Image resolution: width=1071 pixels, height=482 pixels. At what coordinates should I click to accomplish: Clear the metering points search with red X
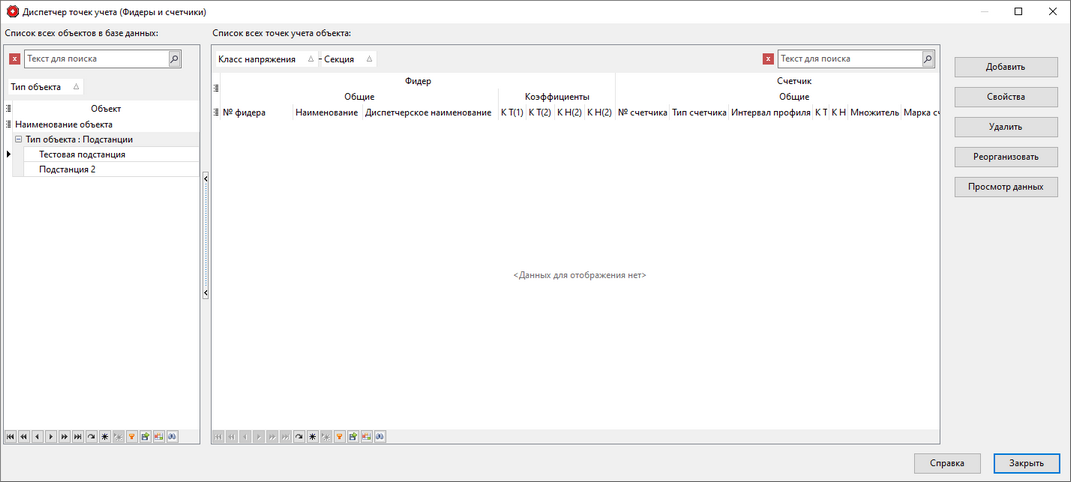768,59
